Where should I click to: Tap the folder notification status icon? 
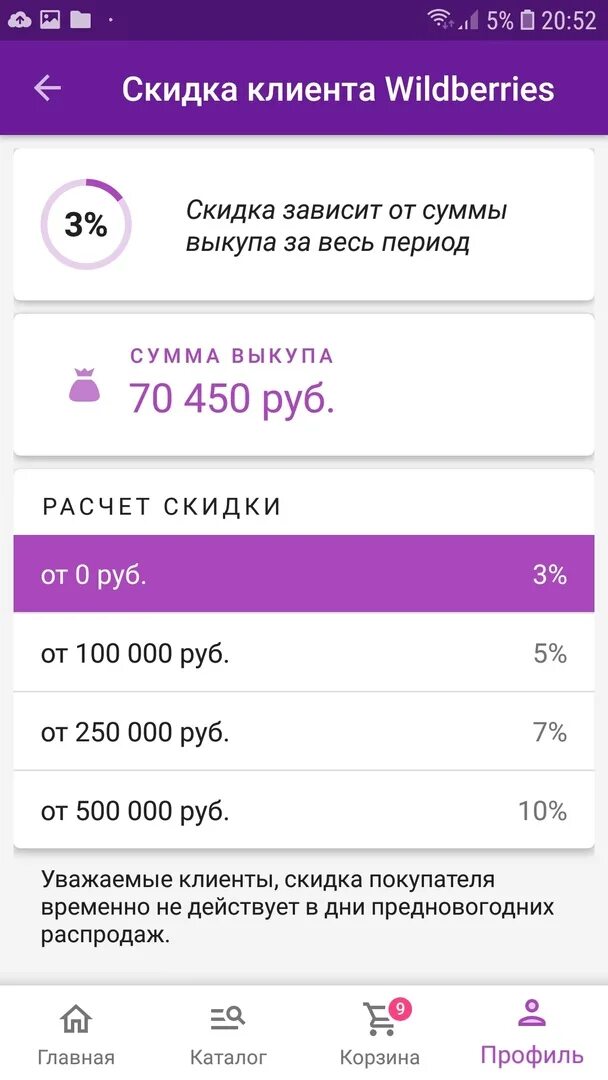[80, 20]
